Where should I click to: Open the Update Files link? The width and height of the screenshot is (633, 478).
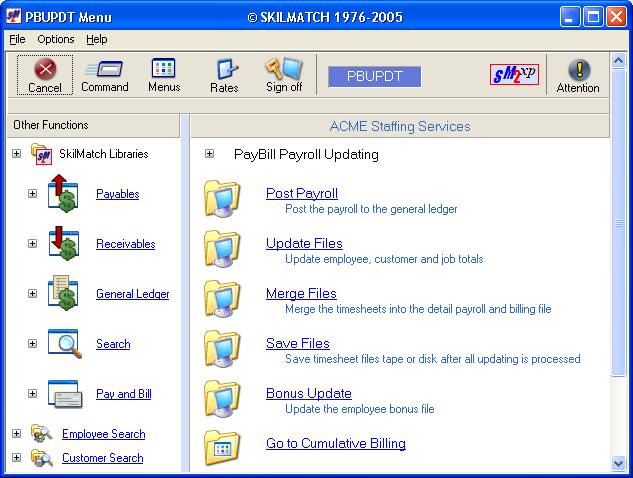304,243
